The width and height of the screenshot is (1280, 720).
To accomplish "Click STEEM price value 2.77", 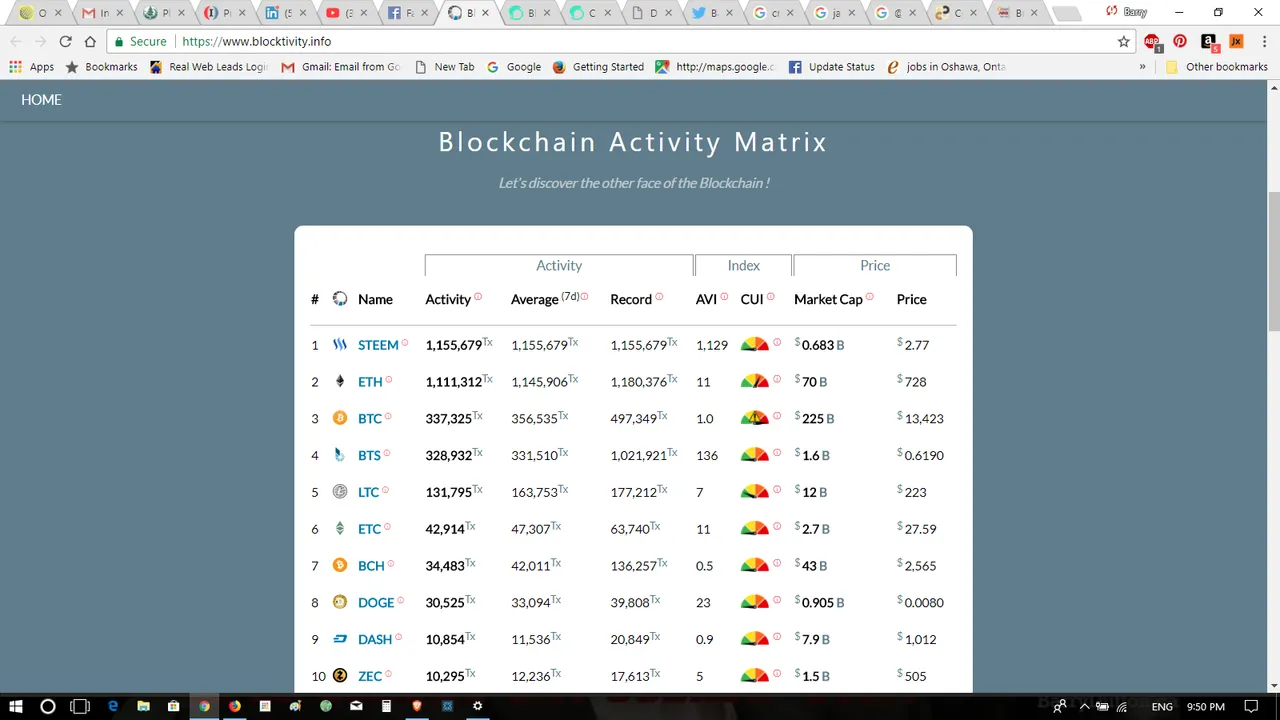I will click(913, 345).
